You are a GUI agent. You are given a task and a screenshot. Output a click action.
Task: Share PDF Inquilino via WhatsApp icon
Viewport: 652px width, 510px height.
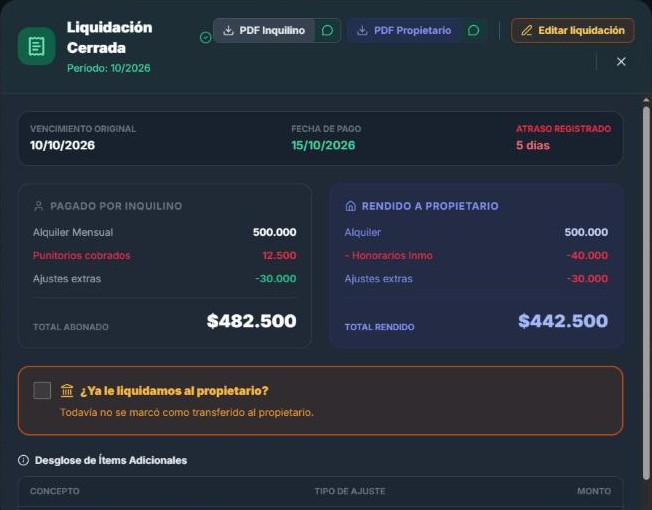point(328,30)
